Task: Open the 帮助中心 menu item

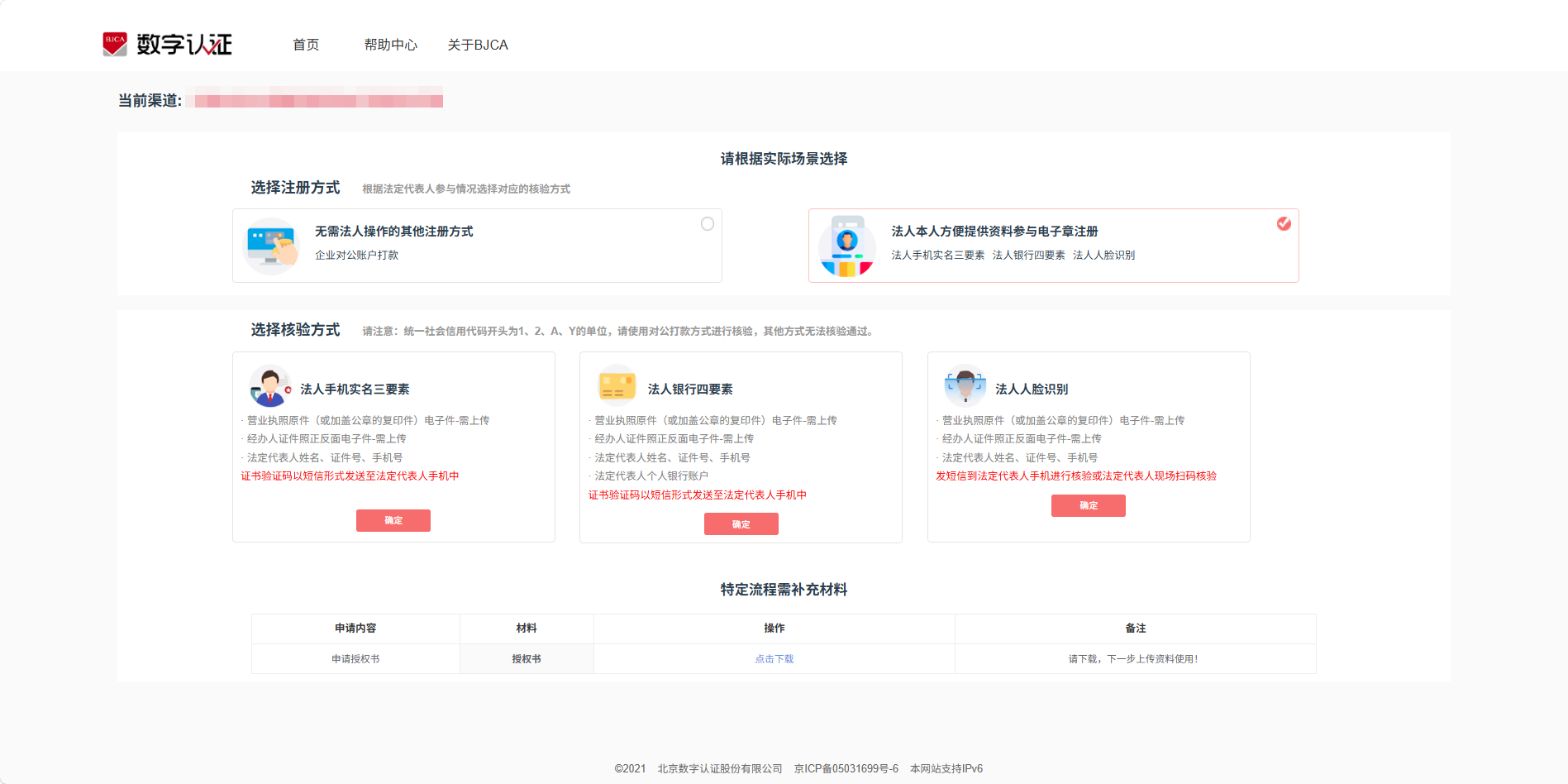Action: coord(391,45)
